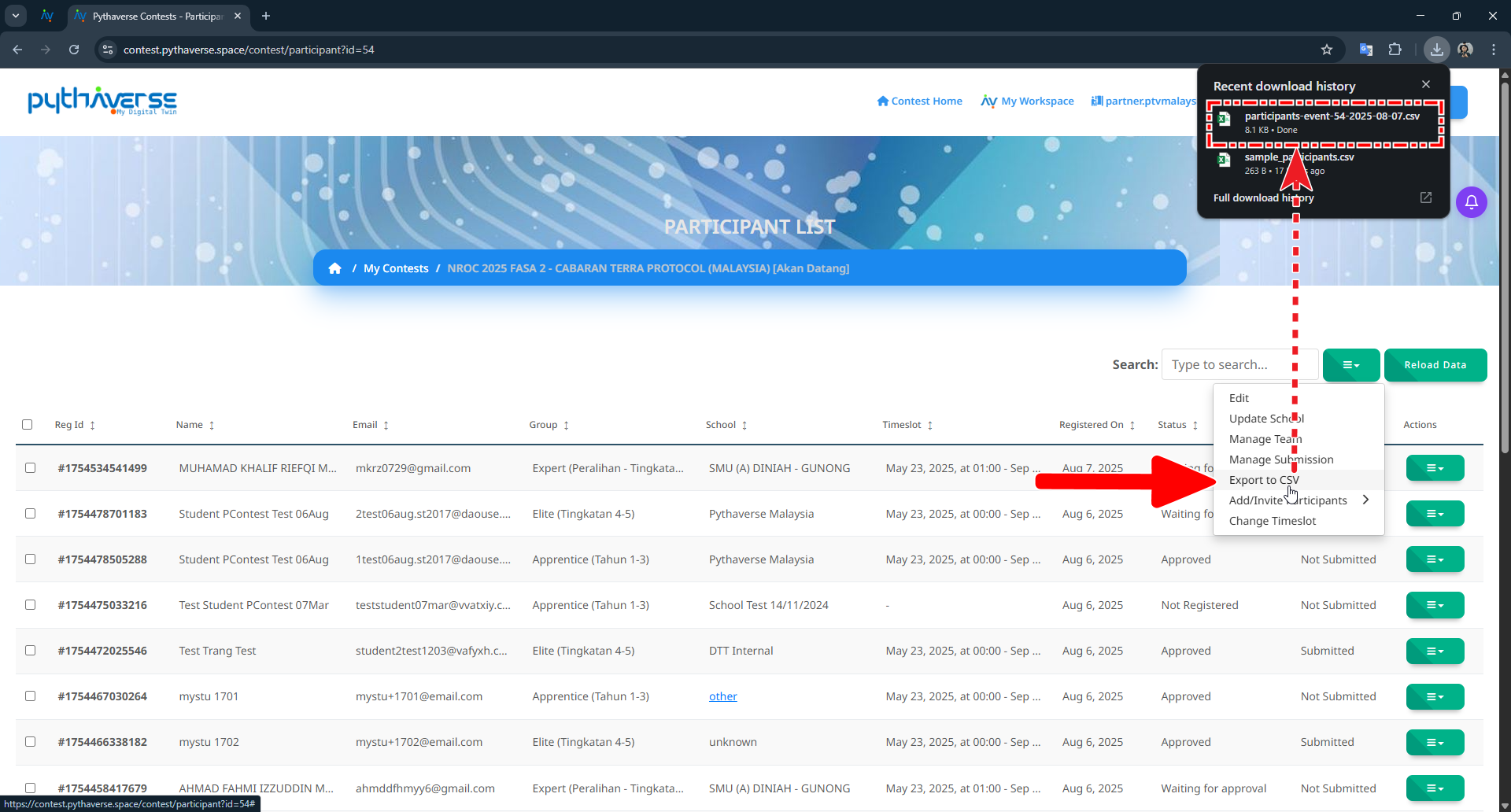Open participants-event-54-2025-08-07.csv download

[1325, 123]
